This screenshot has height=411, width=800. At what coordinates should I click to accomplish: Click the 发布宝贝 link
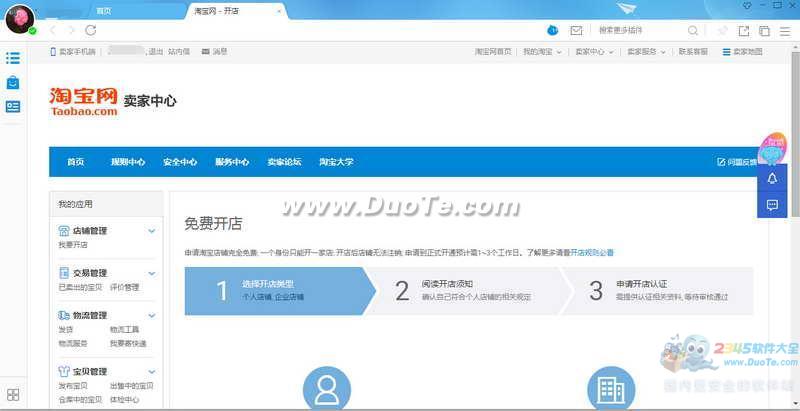73,386
